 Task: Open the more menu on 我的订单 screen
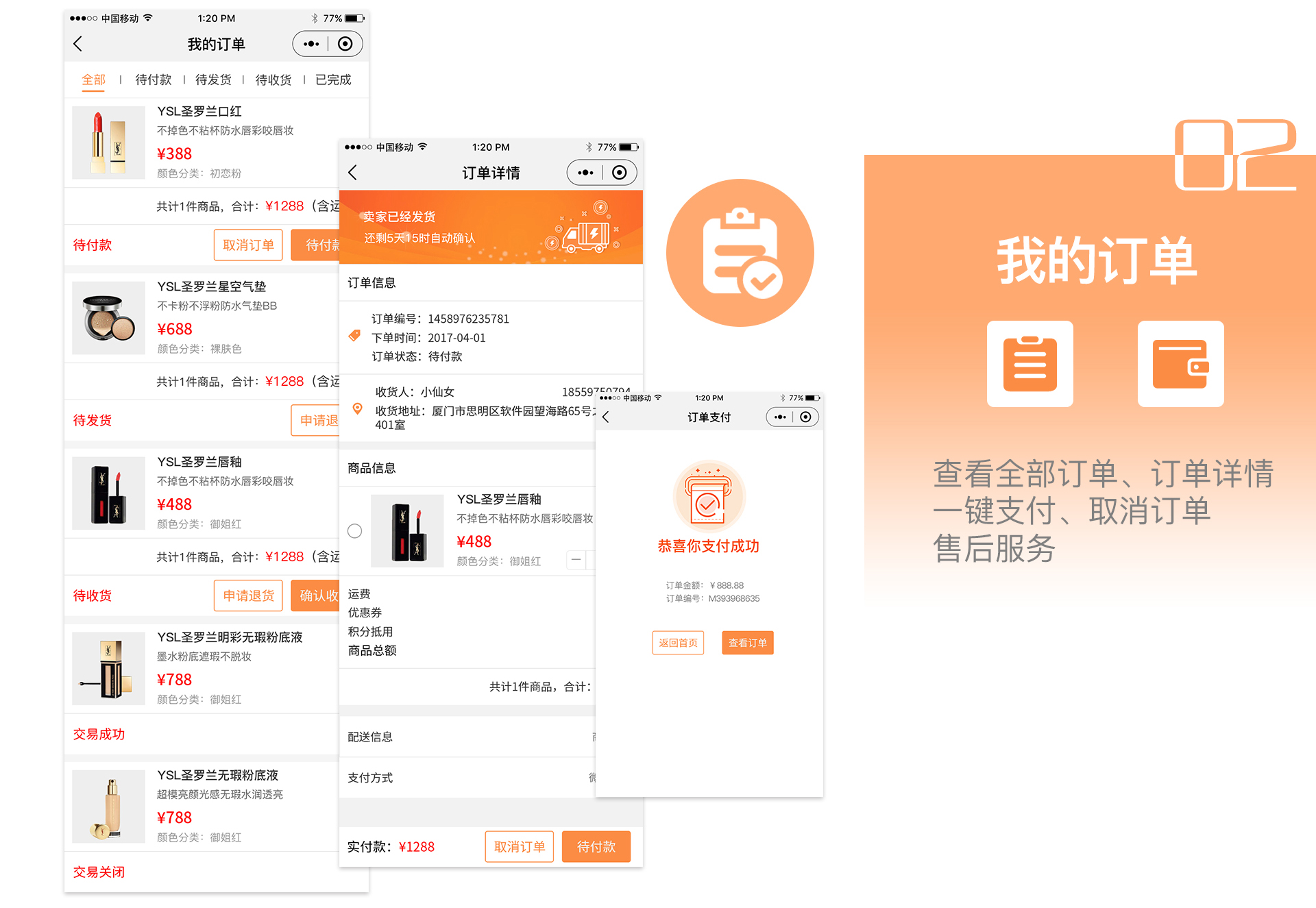tap(311, 44)
